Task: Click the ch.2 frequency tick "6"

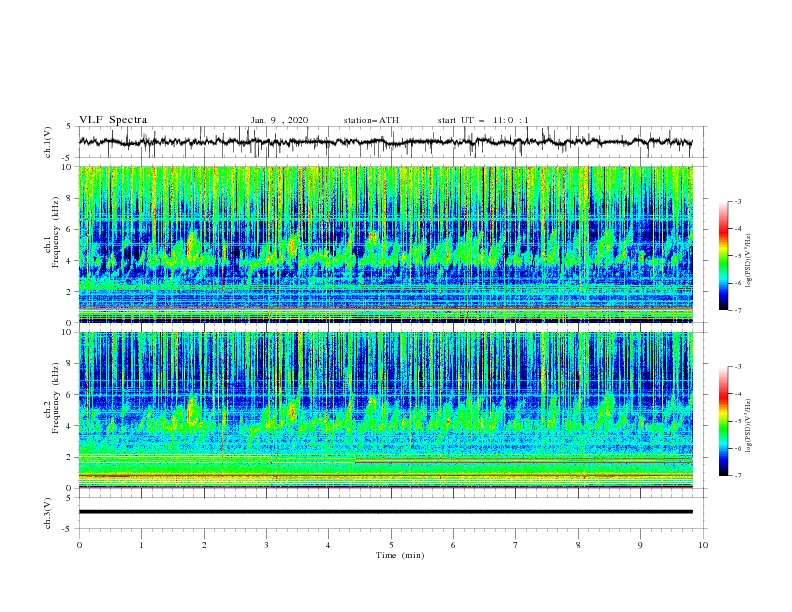Action: pos(70,394)
